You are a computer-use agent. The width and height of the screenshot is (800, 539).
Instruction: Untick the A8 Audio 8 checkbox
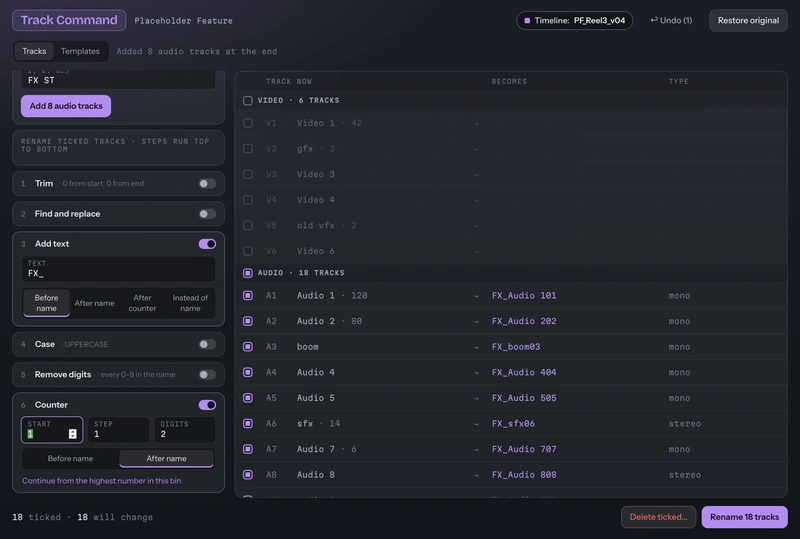(247, 475)
